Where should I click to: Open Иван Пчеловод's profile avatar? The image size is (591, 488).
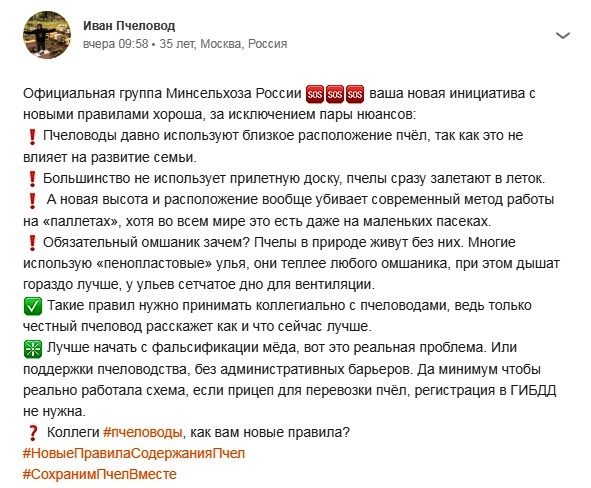(47, 35)
